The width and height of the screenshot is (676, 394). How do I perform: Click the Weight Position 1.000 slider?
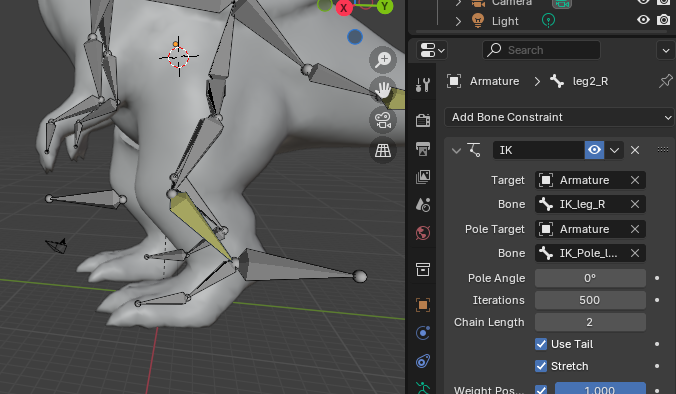(x=600, y=388)
